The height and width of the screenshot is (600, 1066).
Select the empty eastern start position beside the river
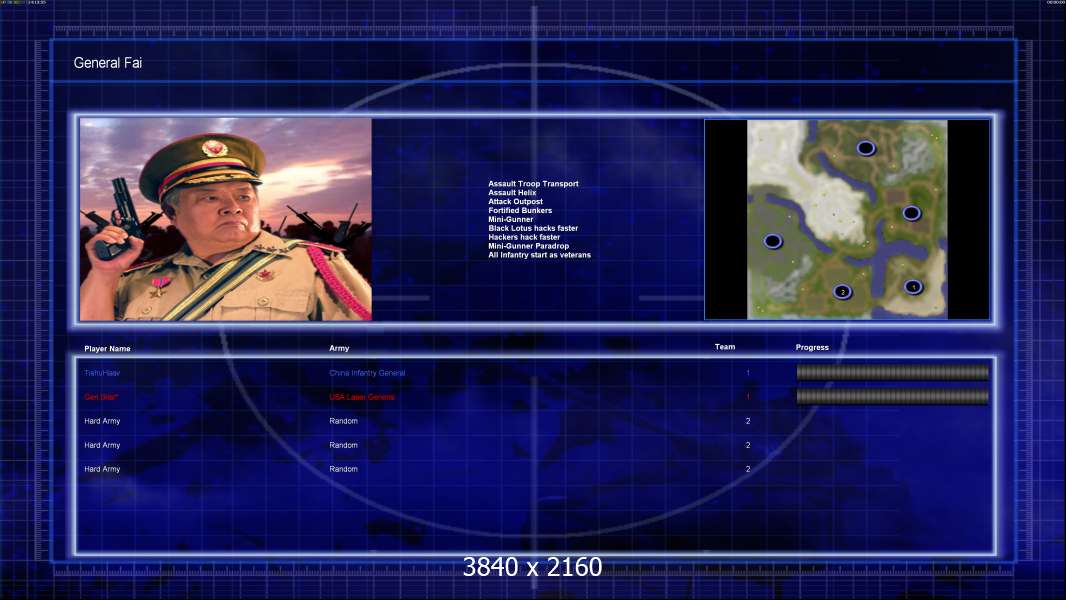coord(912,213)
